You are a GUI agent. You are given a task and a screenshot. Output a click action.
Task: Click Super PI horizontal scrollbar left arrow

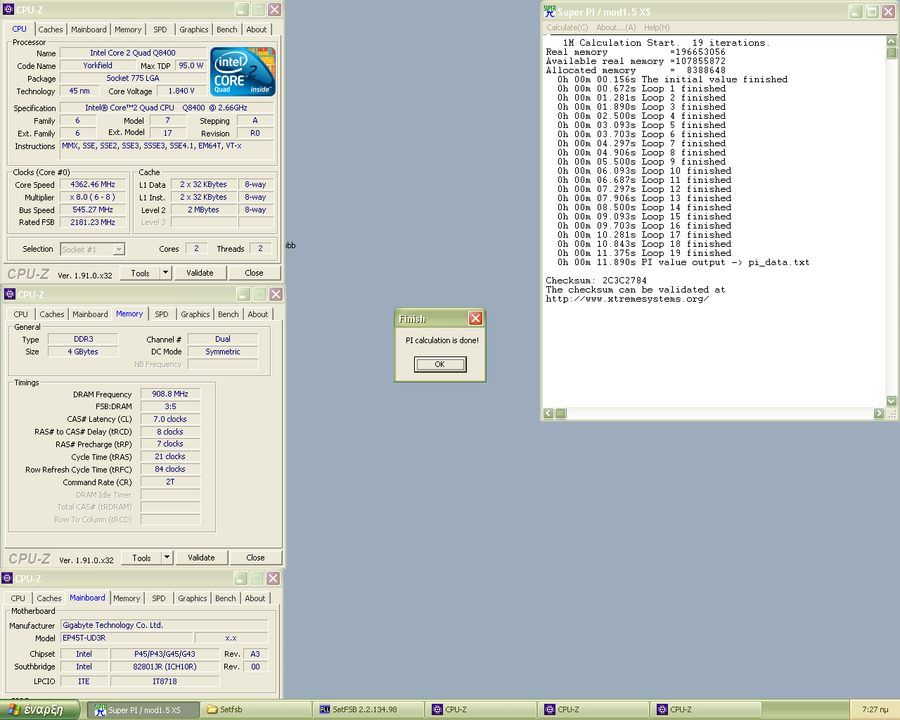click(x=548, y=413)
